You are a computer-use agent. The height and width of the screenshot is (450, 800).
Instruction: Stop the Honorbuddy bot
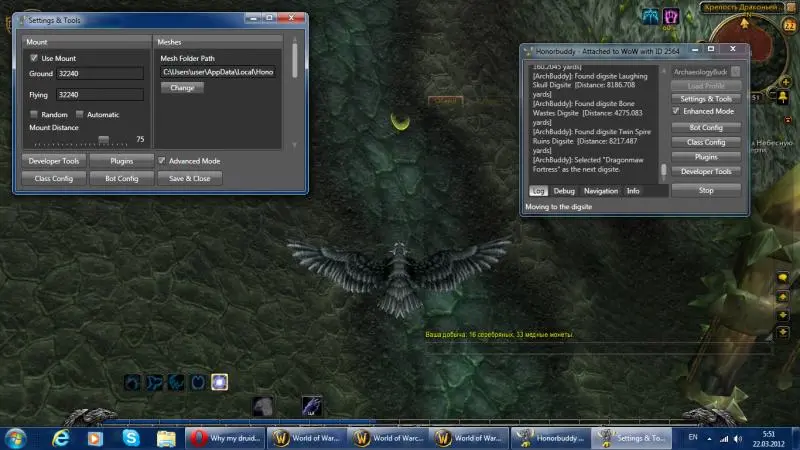tap(706, 190)
